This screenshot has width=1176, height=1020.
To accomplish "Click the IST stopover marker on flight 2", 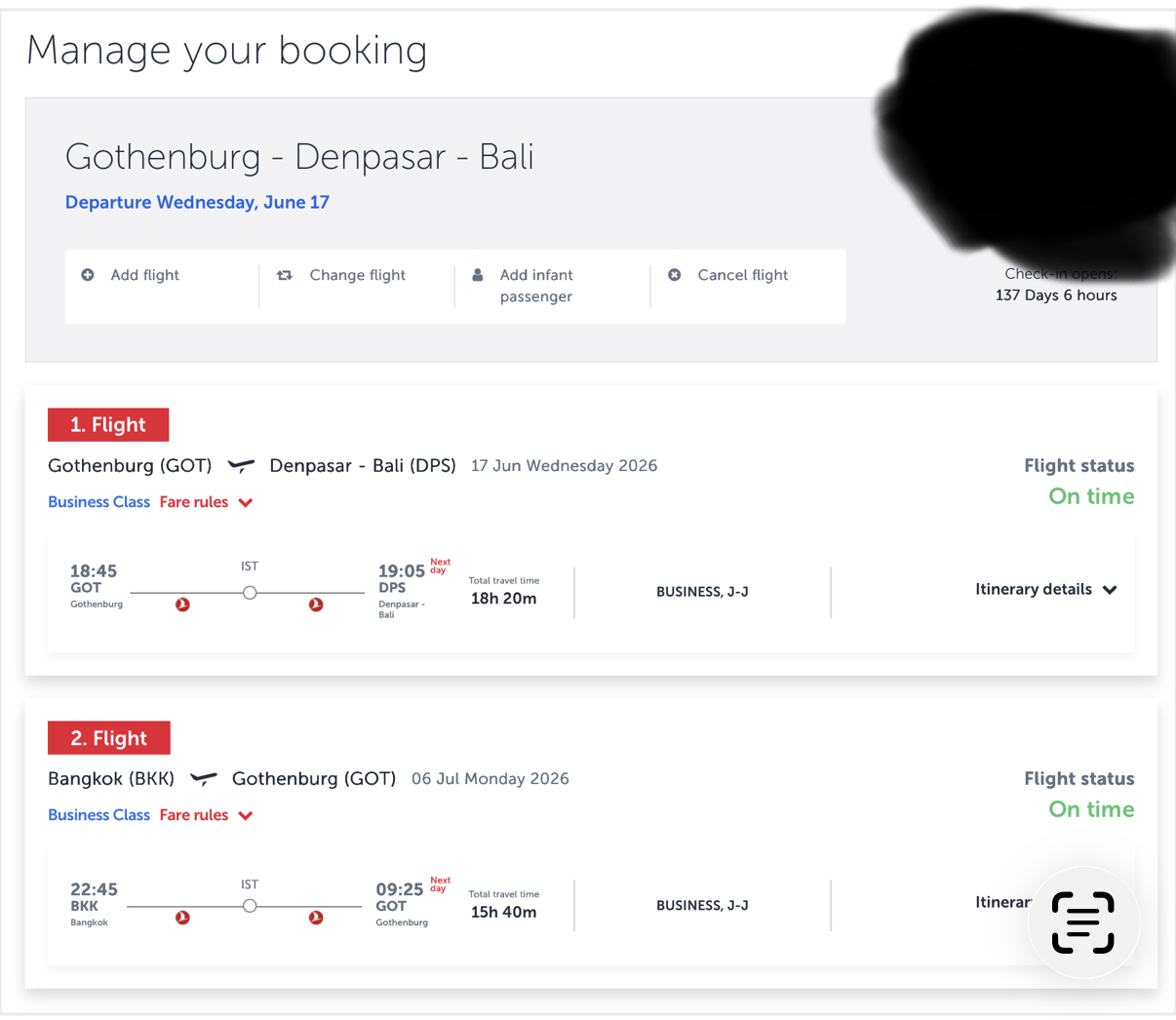I will click(x=250, y=906).
